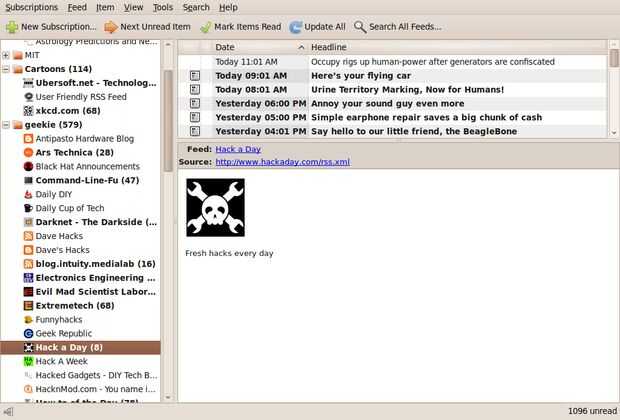The width and height of the screenshot is (620, 420).
Task: Click status icon for 'Here's your flying car'
Action: click(x=195, y=76)
